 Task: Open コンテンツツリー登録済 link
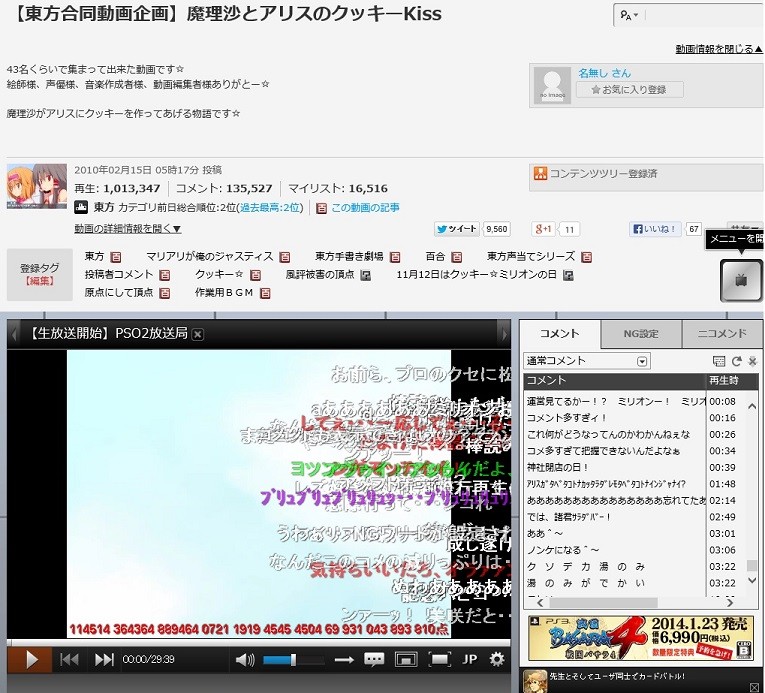[604, 174]
